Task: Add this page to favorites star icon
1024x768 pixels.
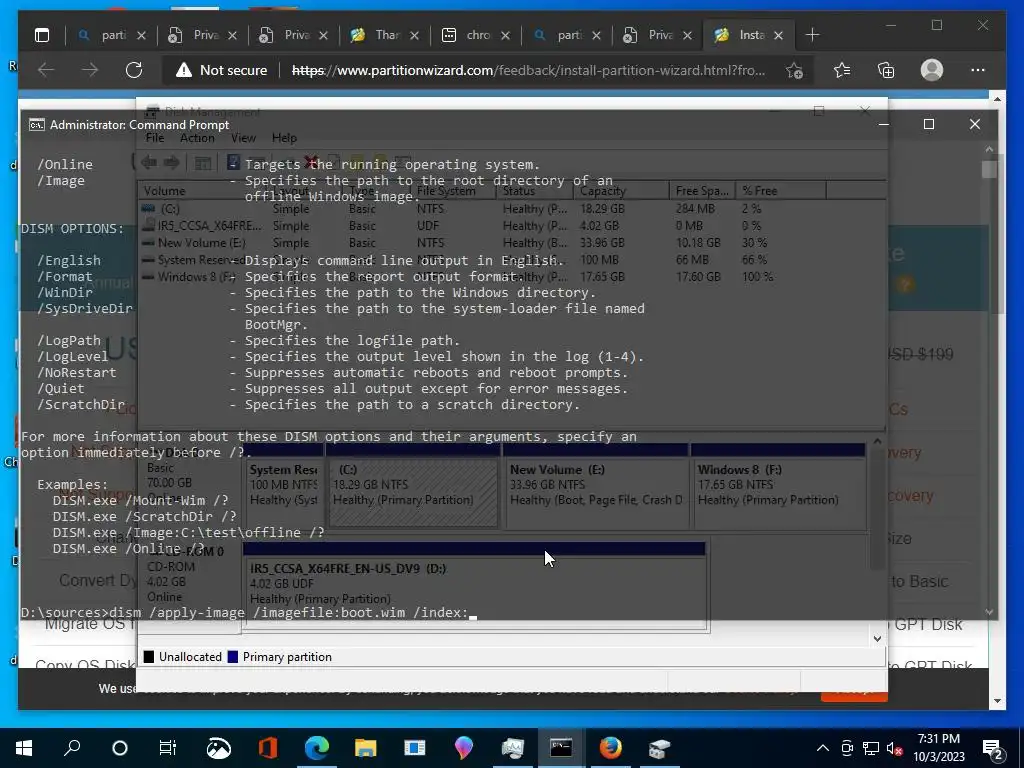Action: (794, 70)
